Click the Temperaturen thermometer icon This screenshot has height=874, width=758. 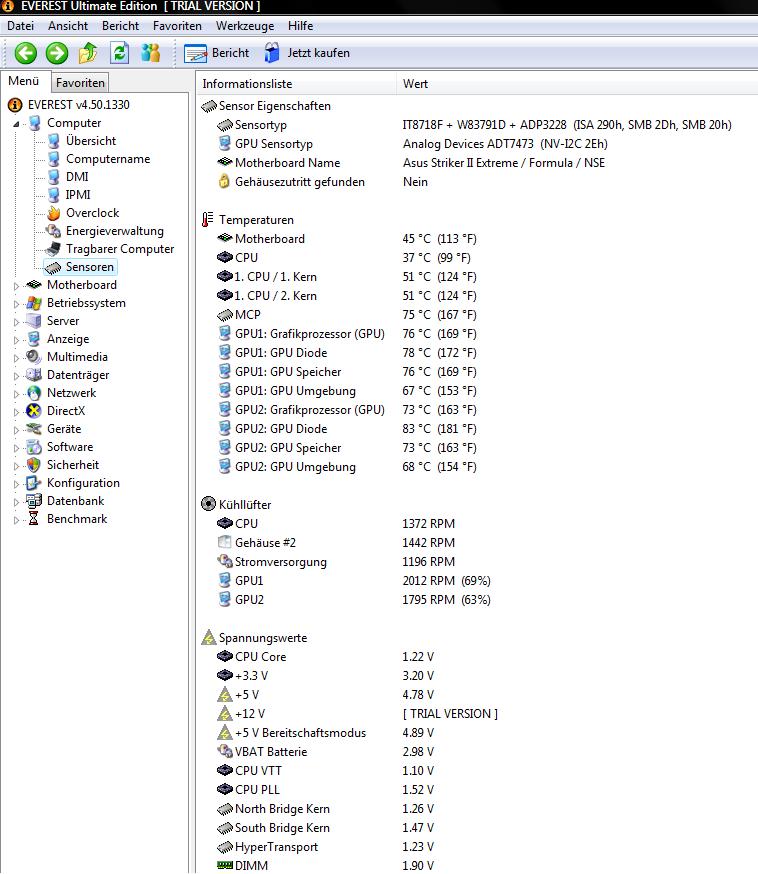click(207, 220)
